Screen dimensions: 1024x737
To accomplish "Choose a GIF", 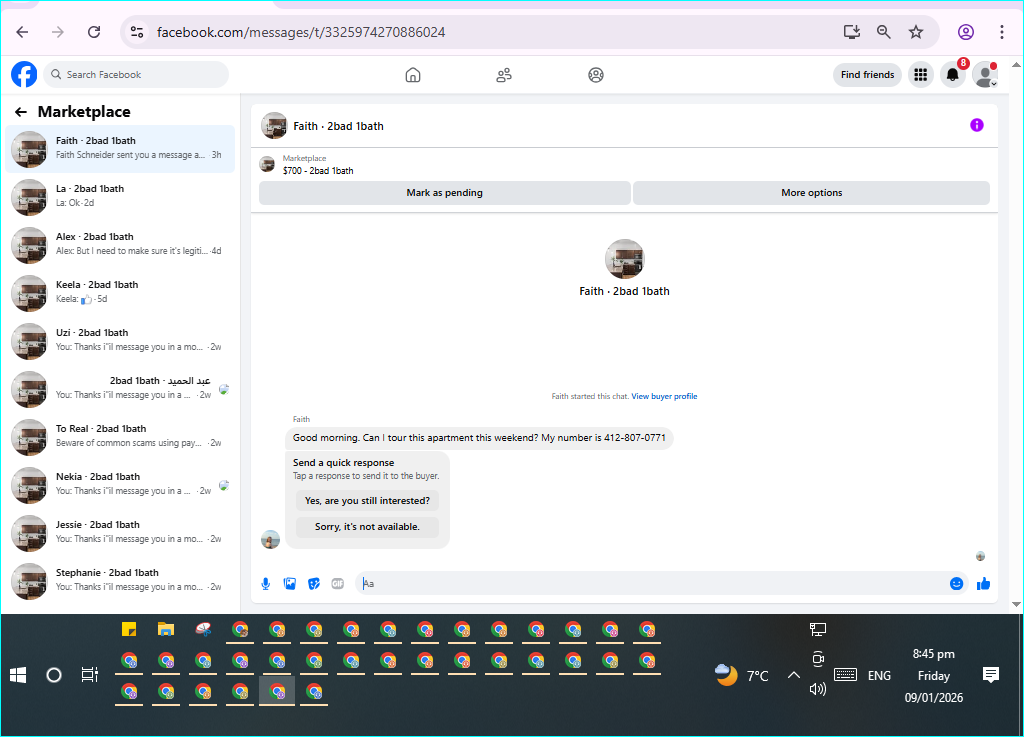I will [x=338, y=584].
